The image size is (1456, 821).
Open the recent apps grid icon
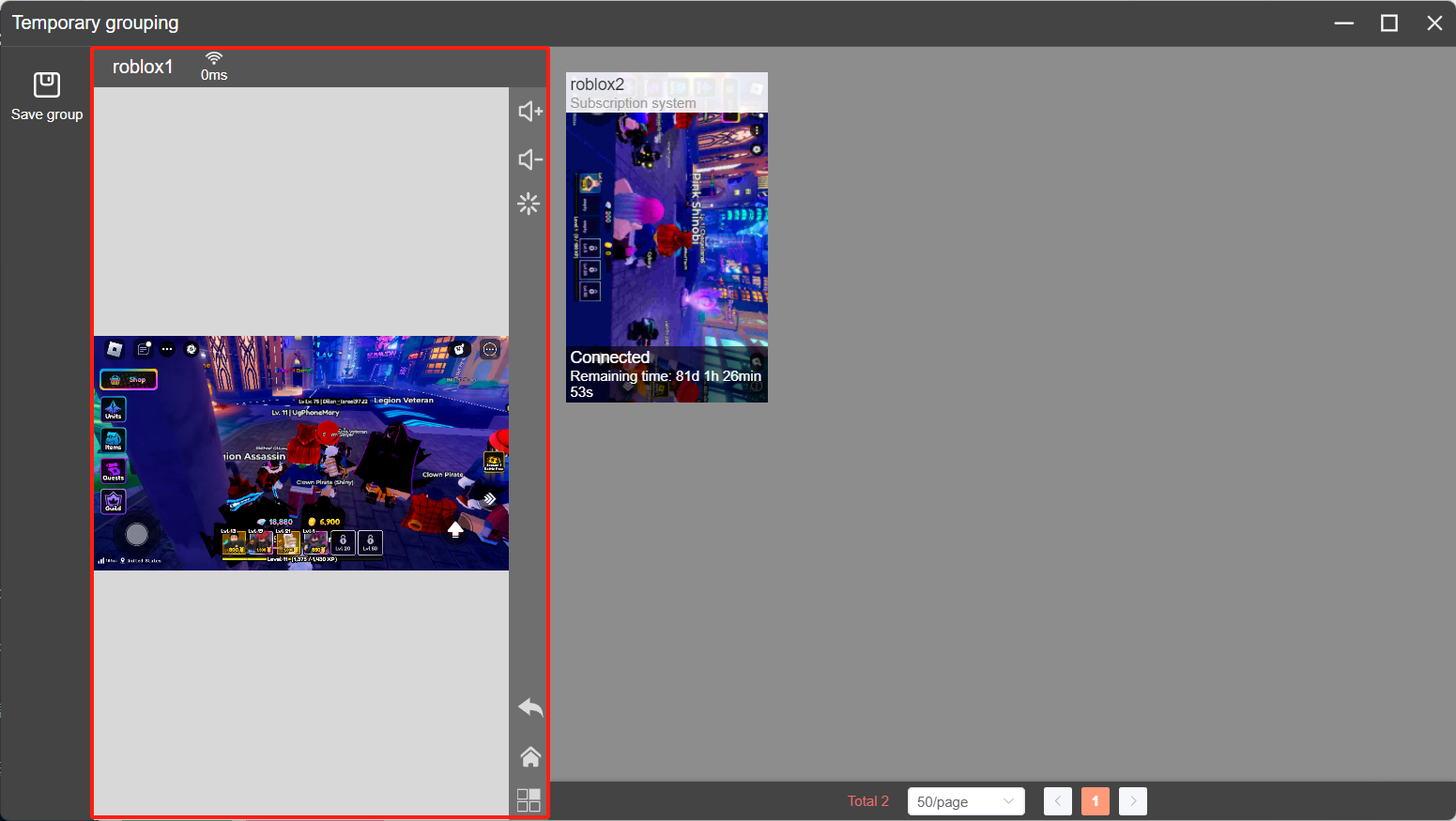click(529, 799)
